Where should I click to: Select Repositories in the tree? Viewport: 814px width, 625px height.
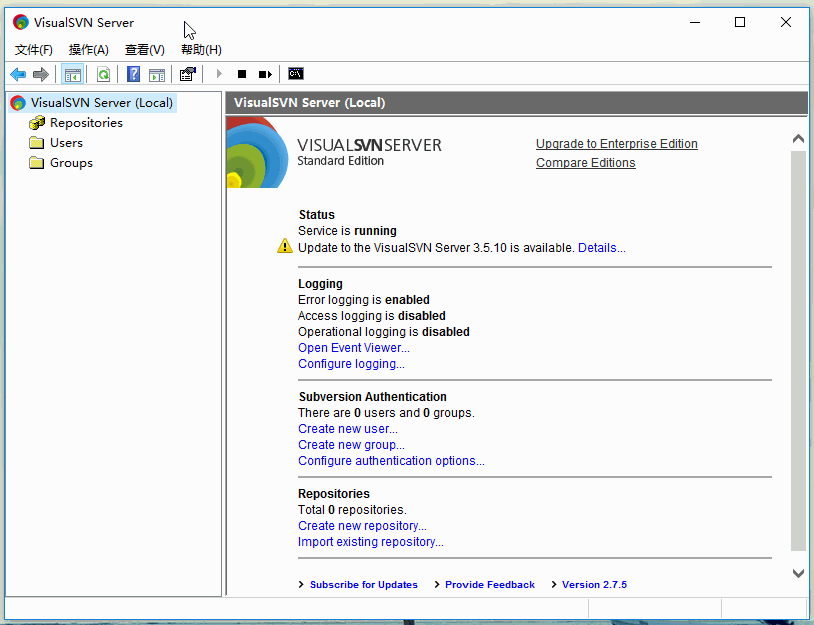(86, 123)
